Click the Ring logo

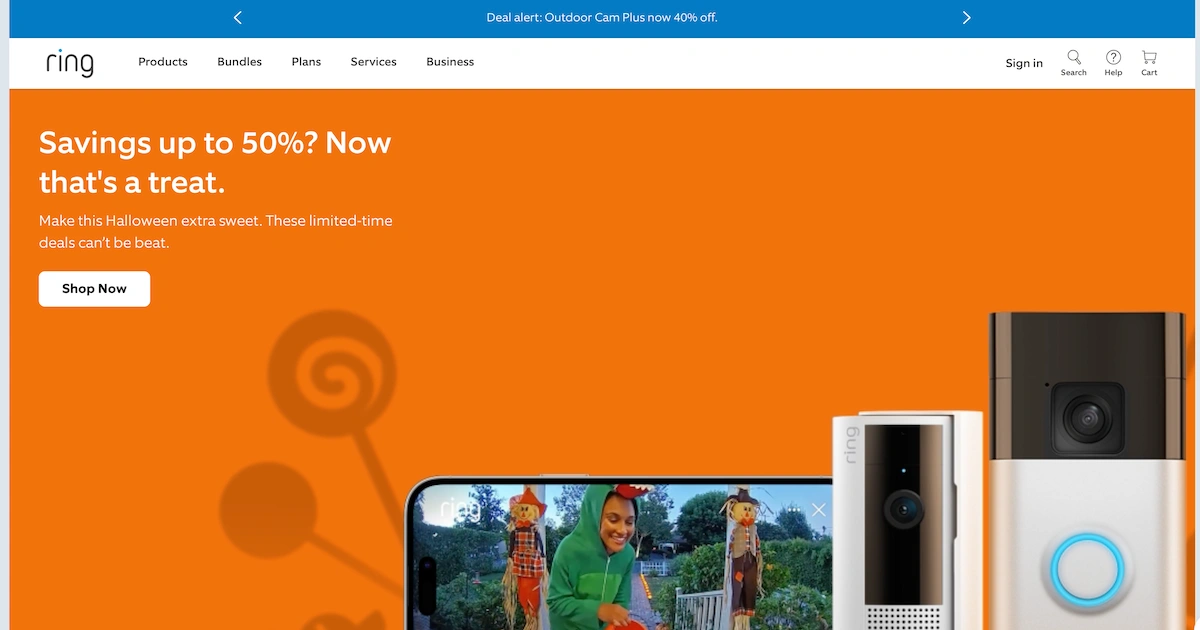[70, 63]
